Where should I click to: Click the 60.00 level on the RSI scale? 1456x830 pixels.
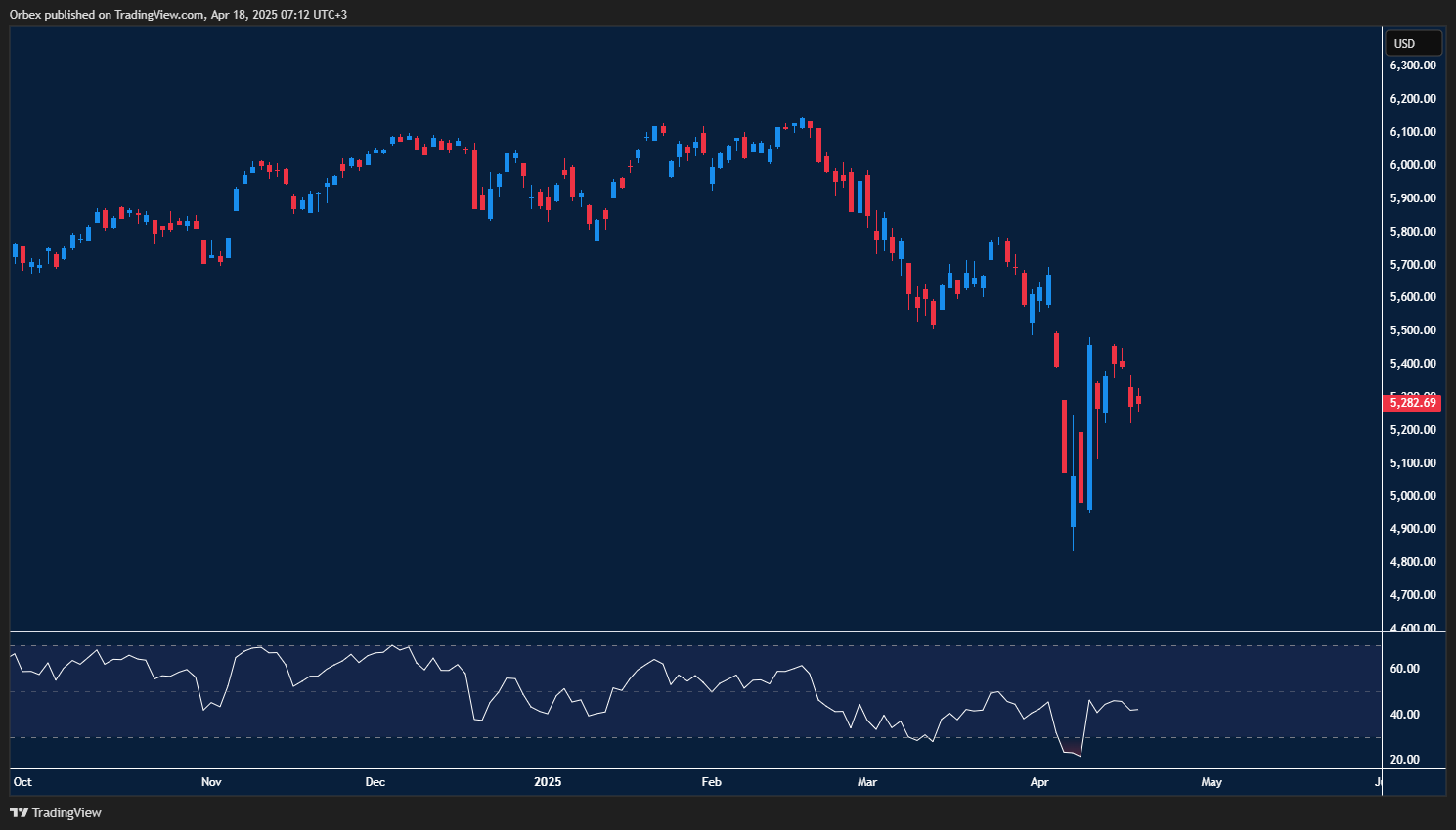click(x=1405, y=669)
